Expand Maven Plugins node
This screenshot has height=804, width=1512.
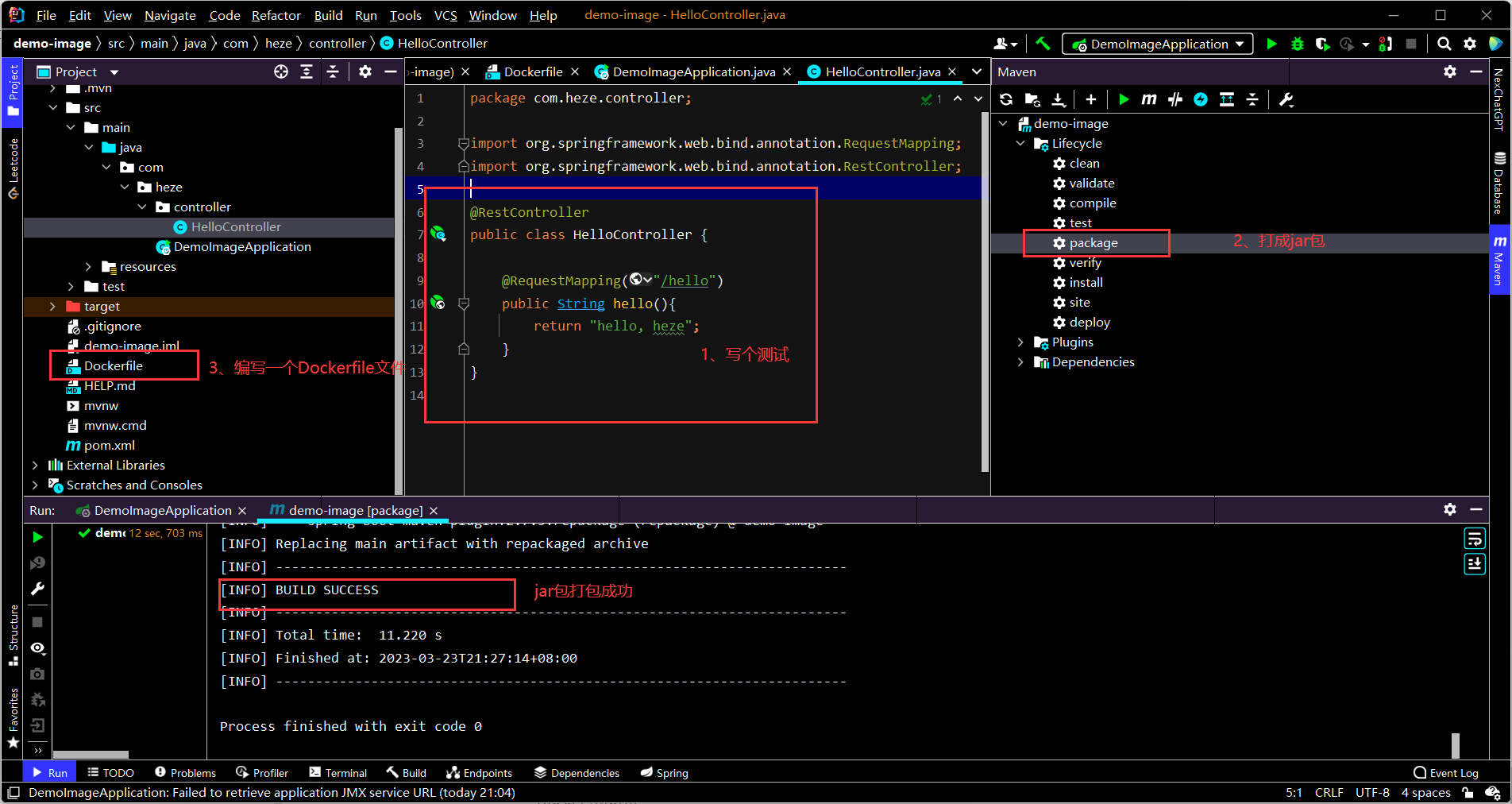[1021, 342]
